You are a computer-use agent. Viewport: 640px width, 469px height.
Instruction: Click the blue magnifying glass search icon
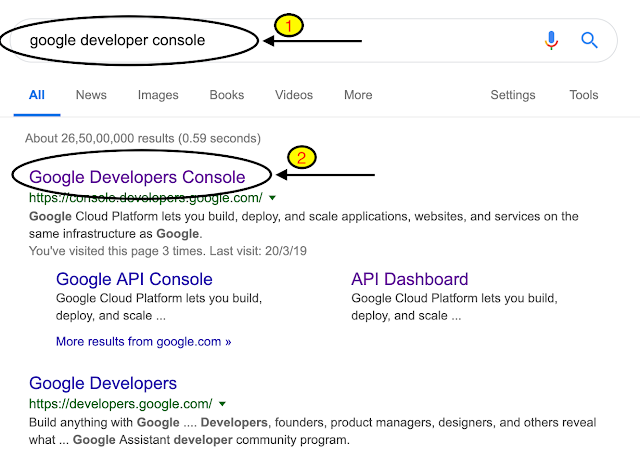[x=589, y=40]
